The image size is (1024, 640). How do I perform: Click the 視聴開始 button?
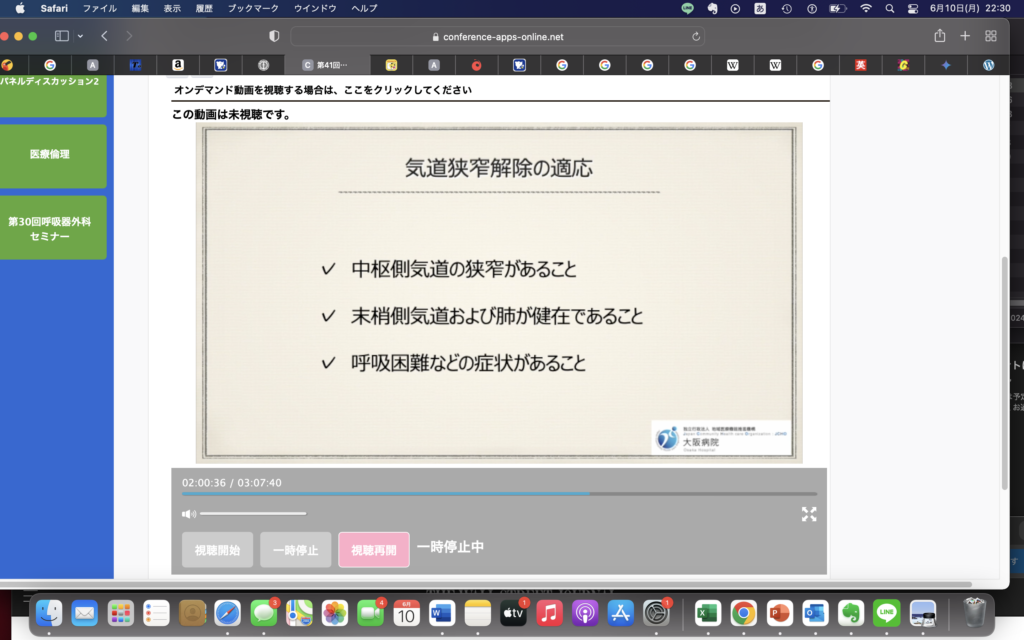pos(217,550)
